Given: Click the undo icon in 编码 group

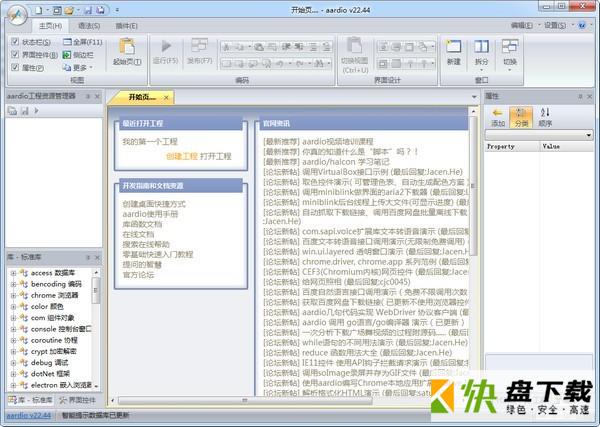Looking at the screenshot, I should click(x=280, y=63).
